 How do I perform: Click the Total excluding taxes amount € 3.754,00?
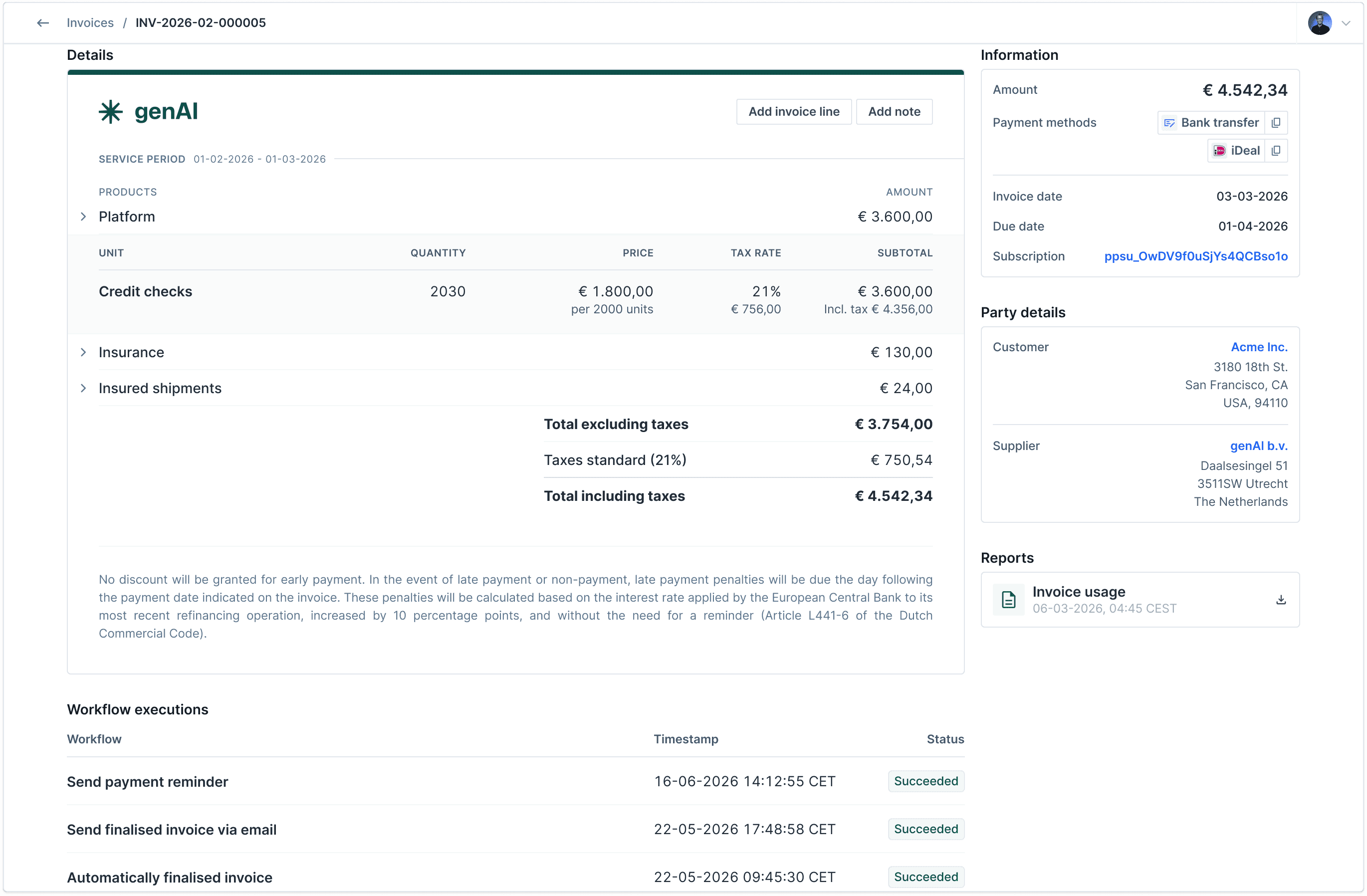point(894,424)
